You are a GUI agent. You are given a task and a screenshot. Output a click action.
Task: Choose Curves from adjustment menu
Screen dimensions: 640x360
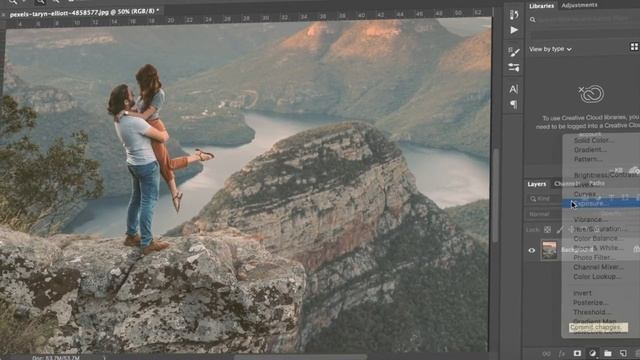[584, 194]
